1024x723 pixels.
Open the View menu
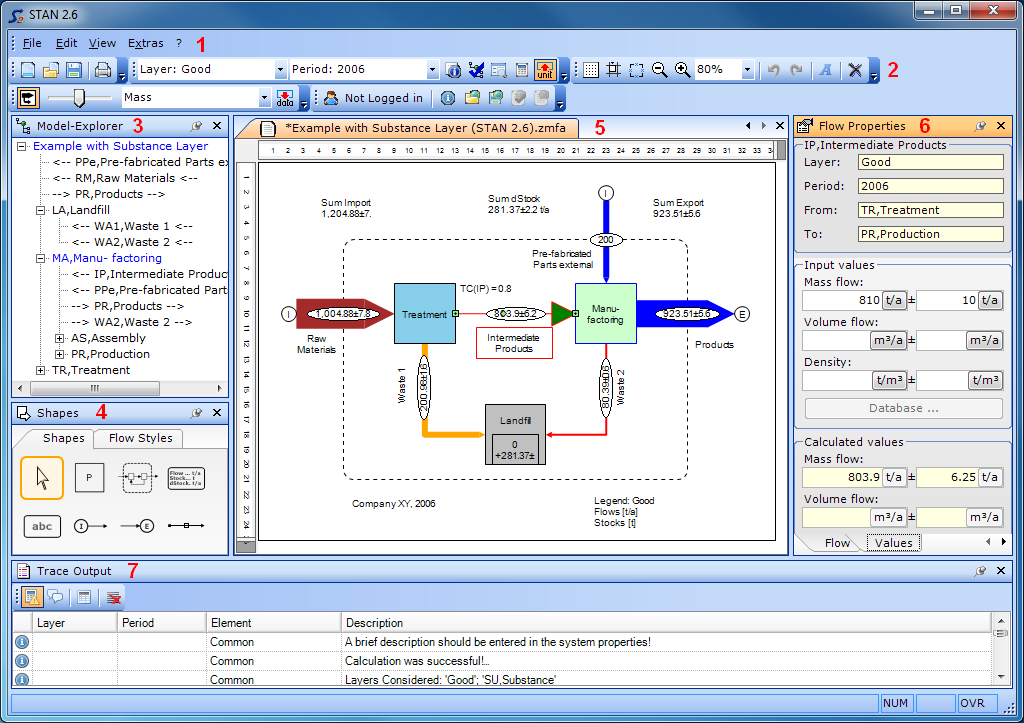[x=103, y=43]
